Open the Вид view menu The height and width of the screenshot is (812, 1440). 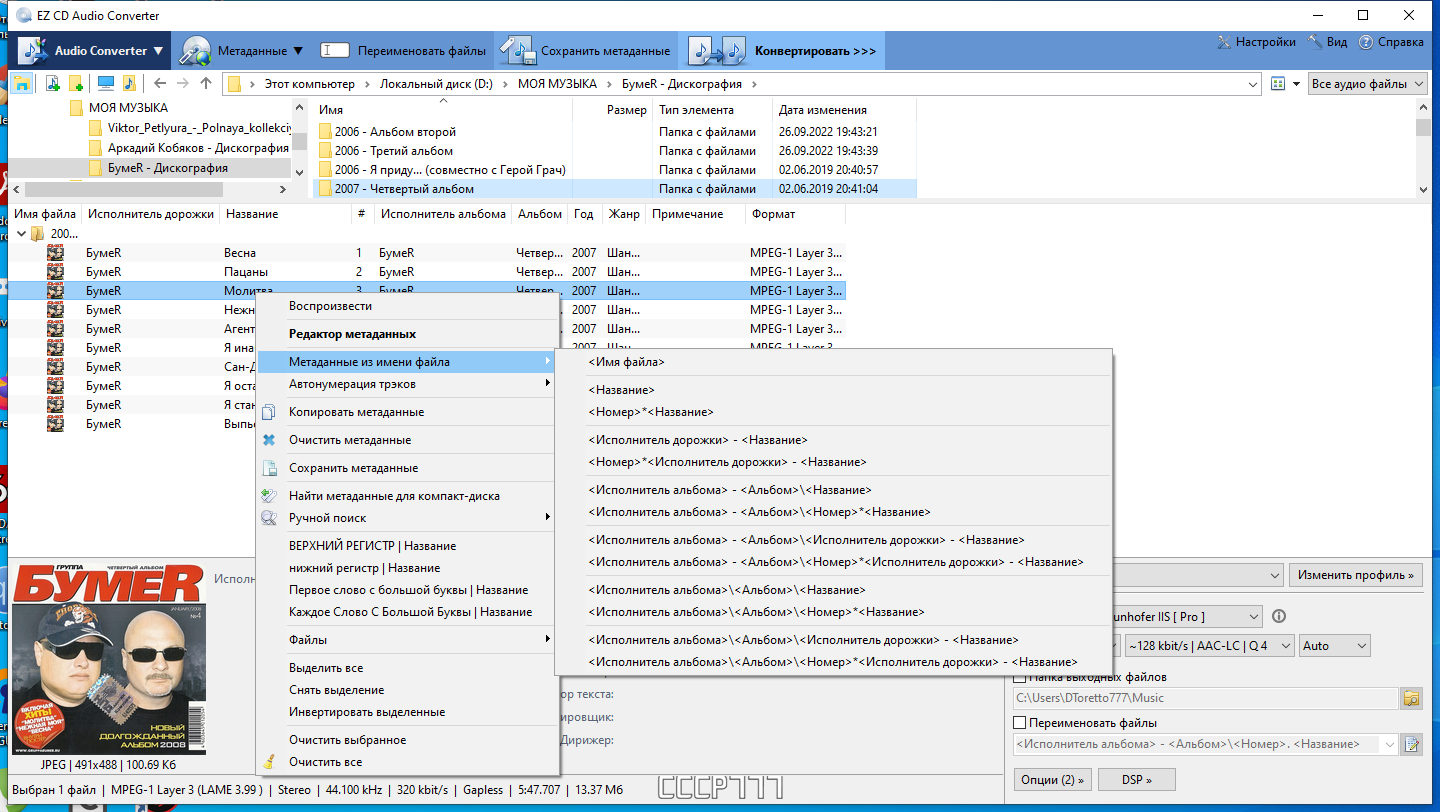coord(1328,42)
